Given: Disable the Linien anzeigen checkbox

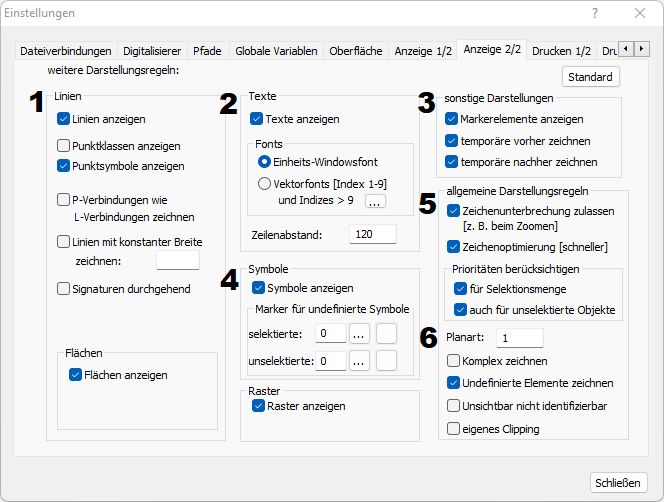Looking at the screenshot, I should point(63,119).
